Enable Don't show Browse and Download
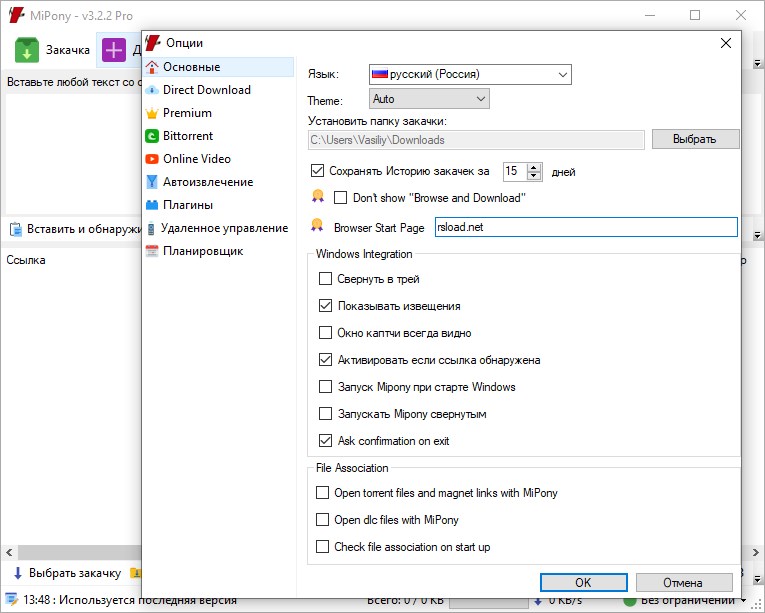This screenshot has width=765, height=613. (x=341, y=198)
